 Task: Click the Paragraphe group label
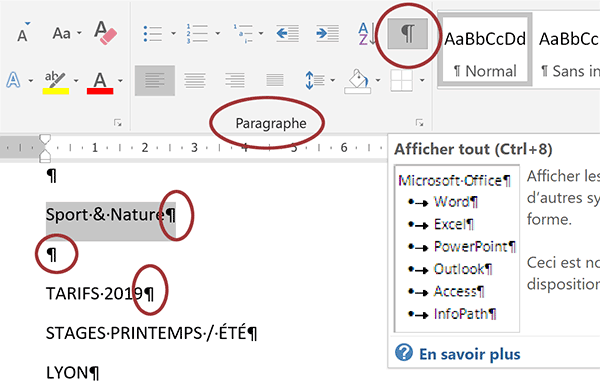(271, 123)
